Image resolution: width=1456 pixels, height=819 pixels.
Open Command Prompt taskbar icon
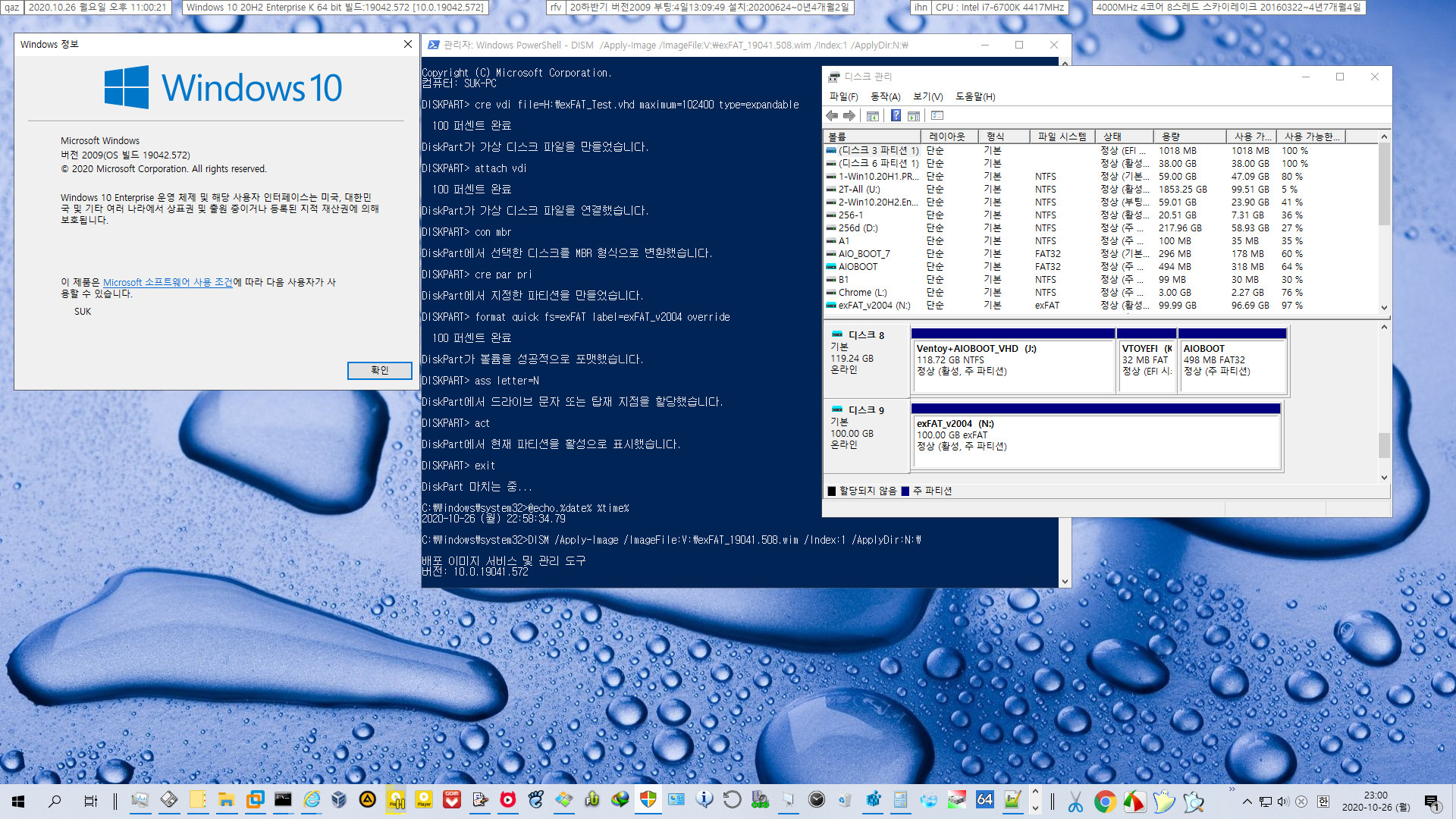click(283, 800)
